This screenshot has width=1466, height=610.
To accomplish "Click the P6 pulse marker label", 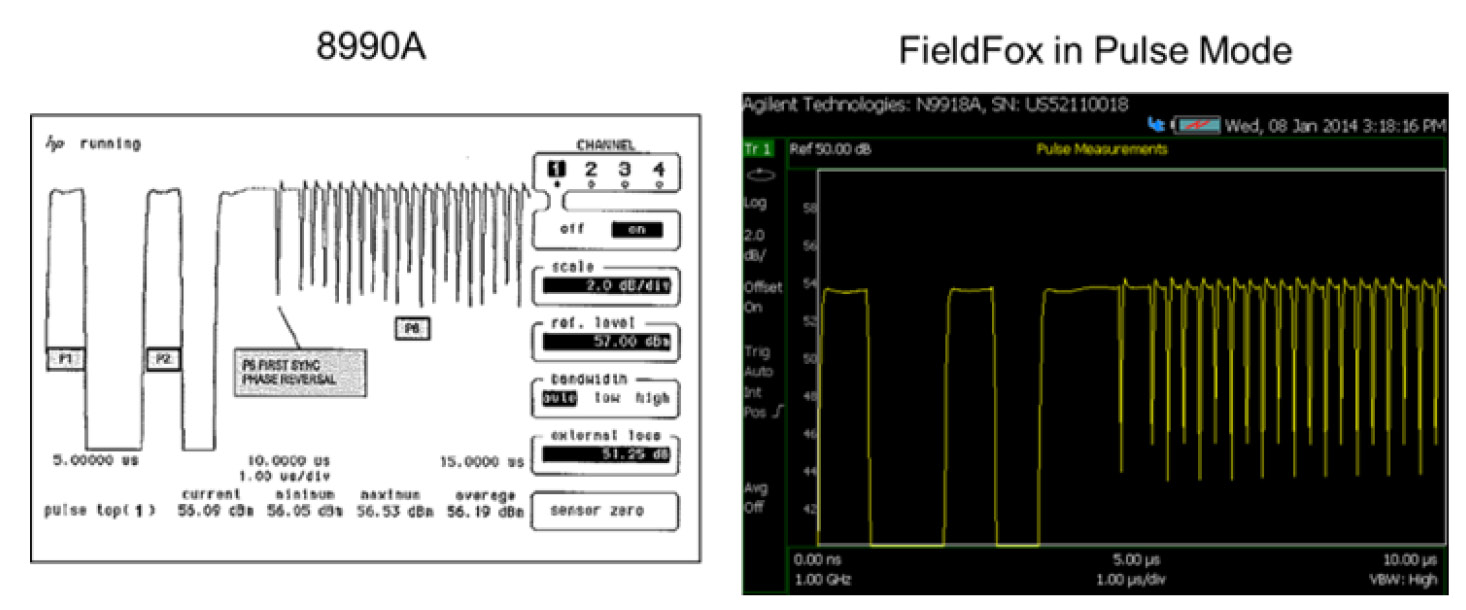I will (411, 328).
